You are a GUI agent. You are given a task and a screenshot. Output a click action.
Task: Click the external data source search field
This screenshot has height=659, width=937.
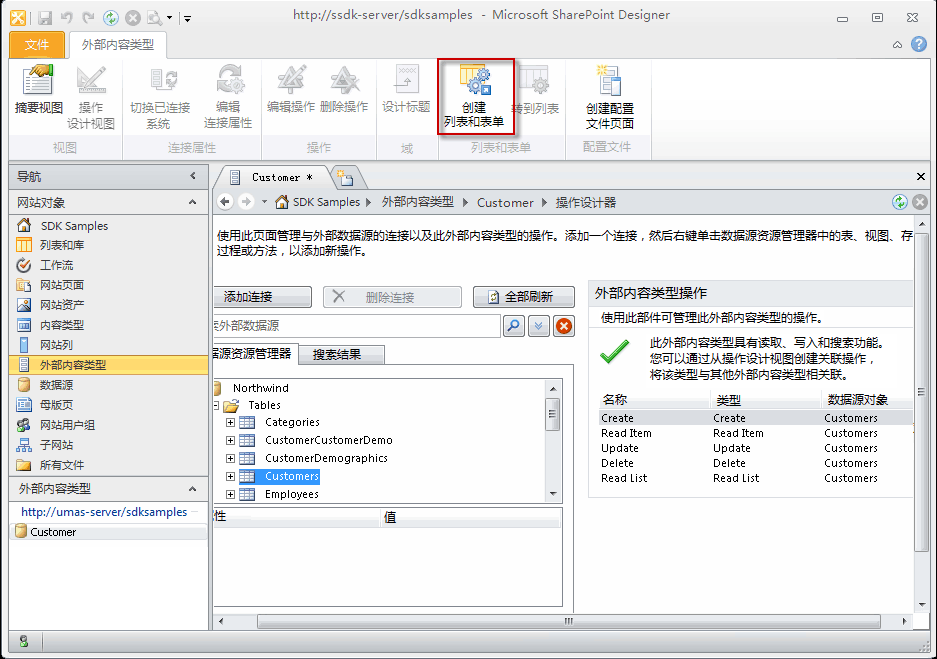click(x=356, y=326)
